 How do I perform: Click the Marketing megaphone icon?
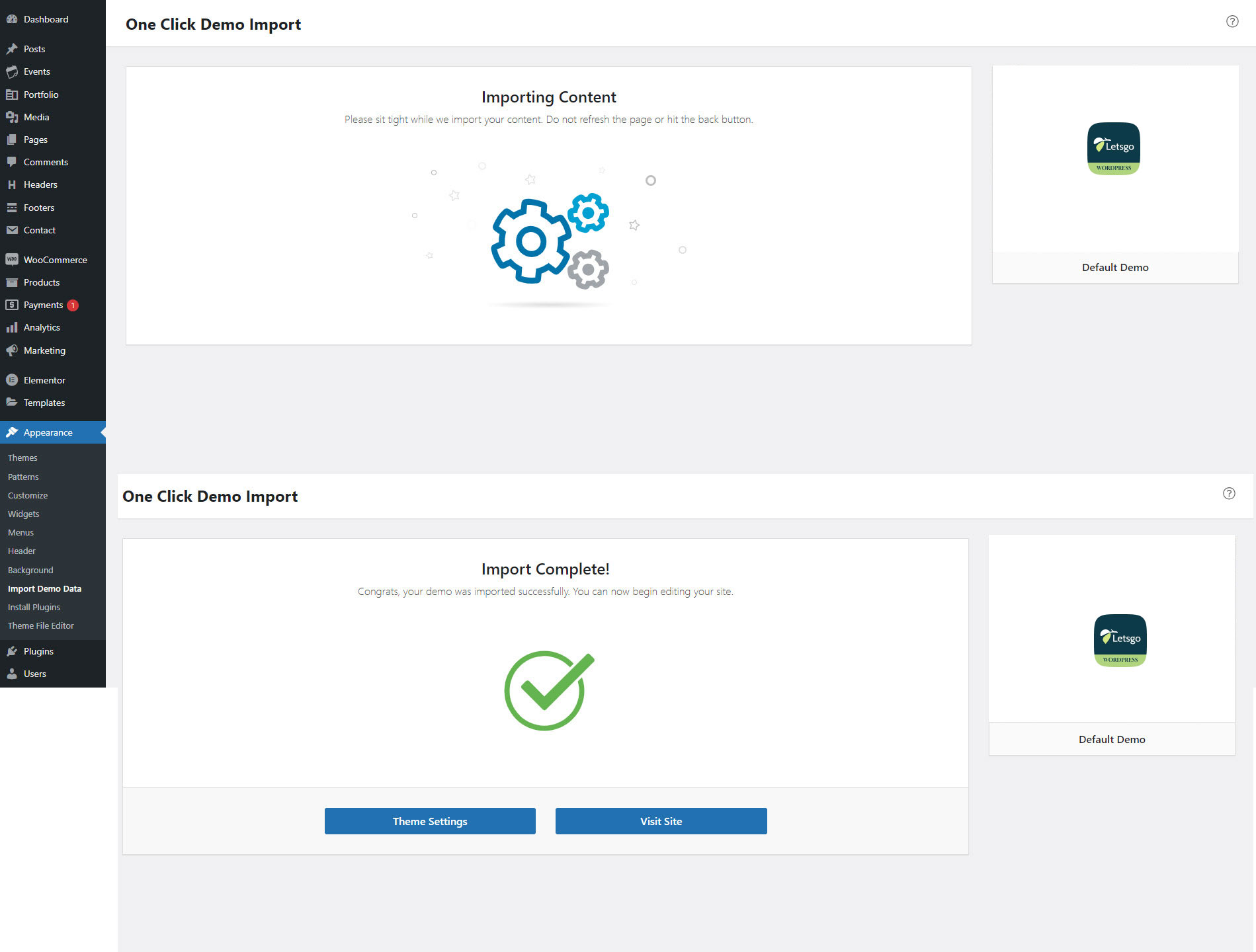click(x=12, y=350)
